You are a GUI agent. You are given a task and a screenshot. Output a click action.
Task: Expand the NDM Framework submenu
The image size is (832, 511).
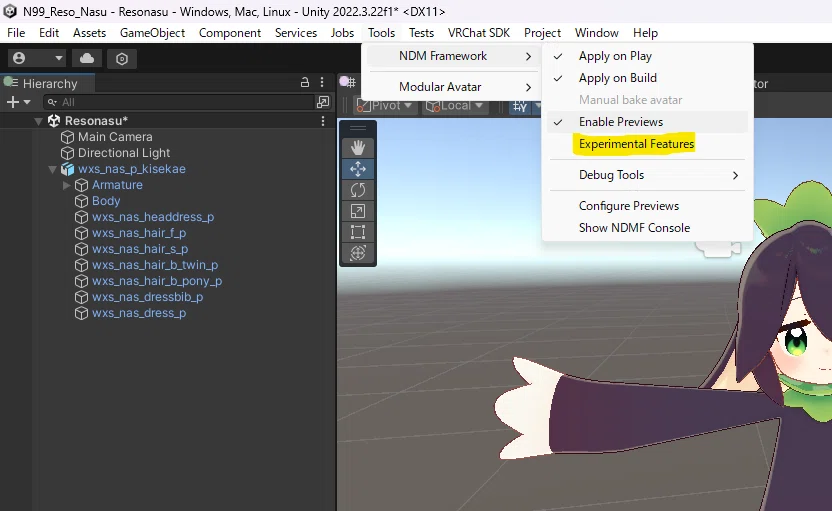[453, 56]
